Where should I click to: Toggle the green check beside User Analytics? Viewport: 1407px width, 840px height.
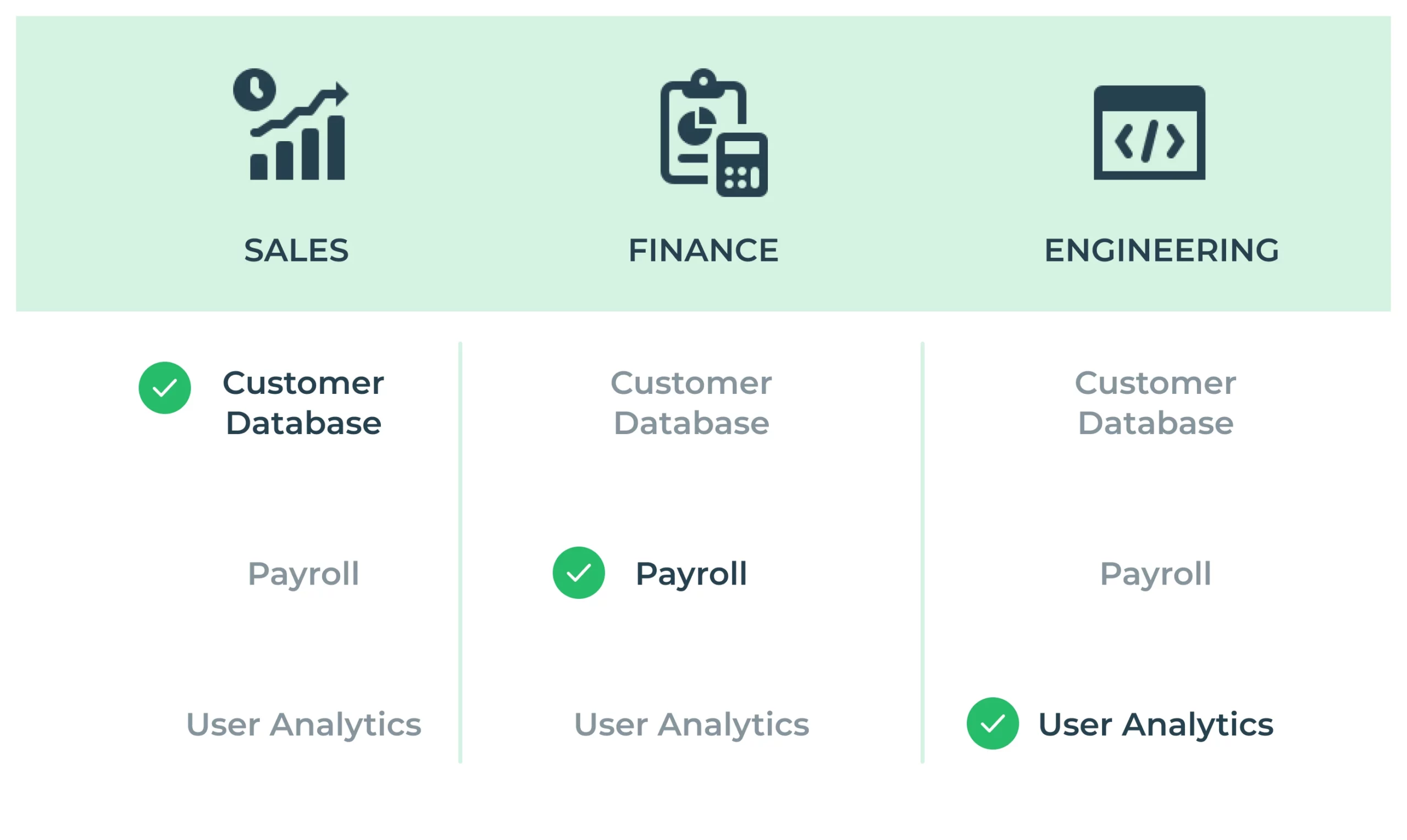992,724
